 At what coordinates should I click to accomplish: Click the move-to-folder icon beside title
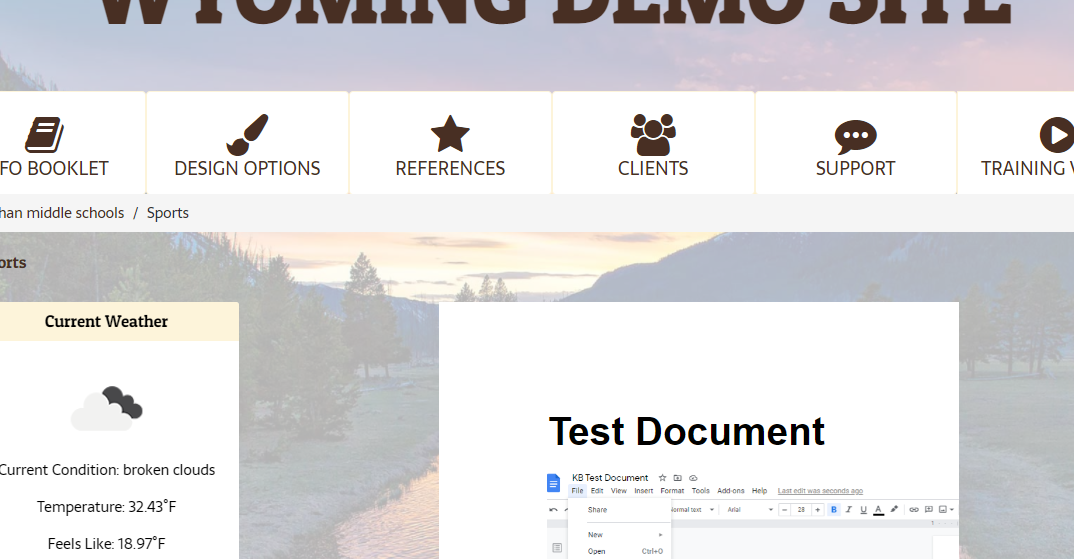pyautogui.click(x=677, y=477)
